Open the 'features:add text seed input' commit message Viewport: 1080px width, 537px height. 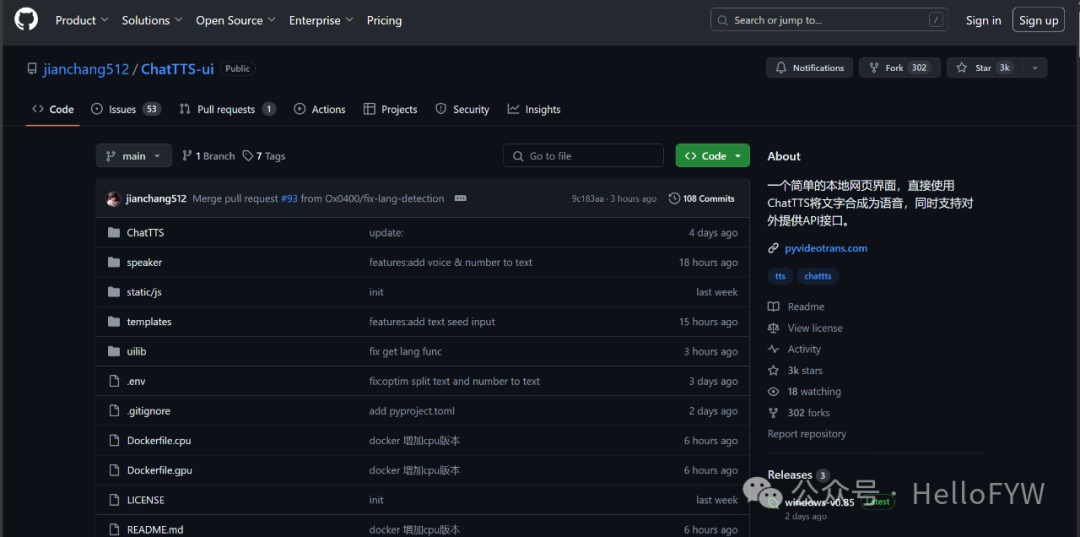pos(432,322)
